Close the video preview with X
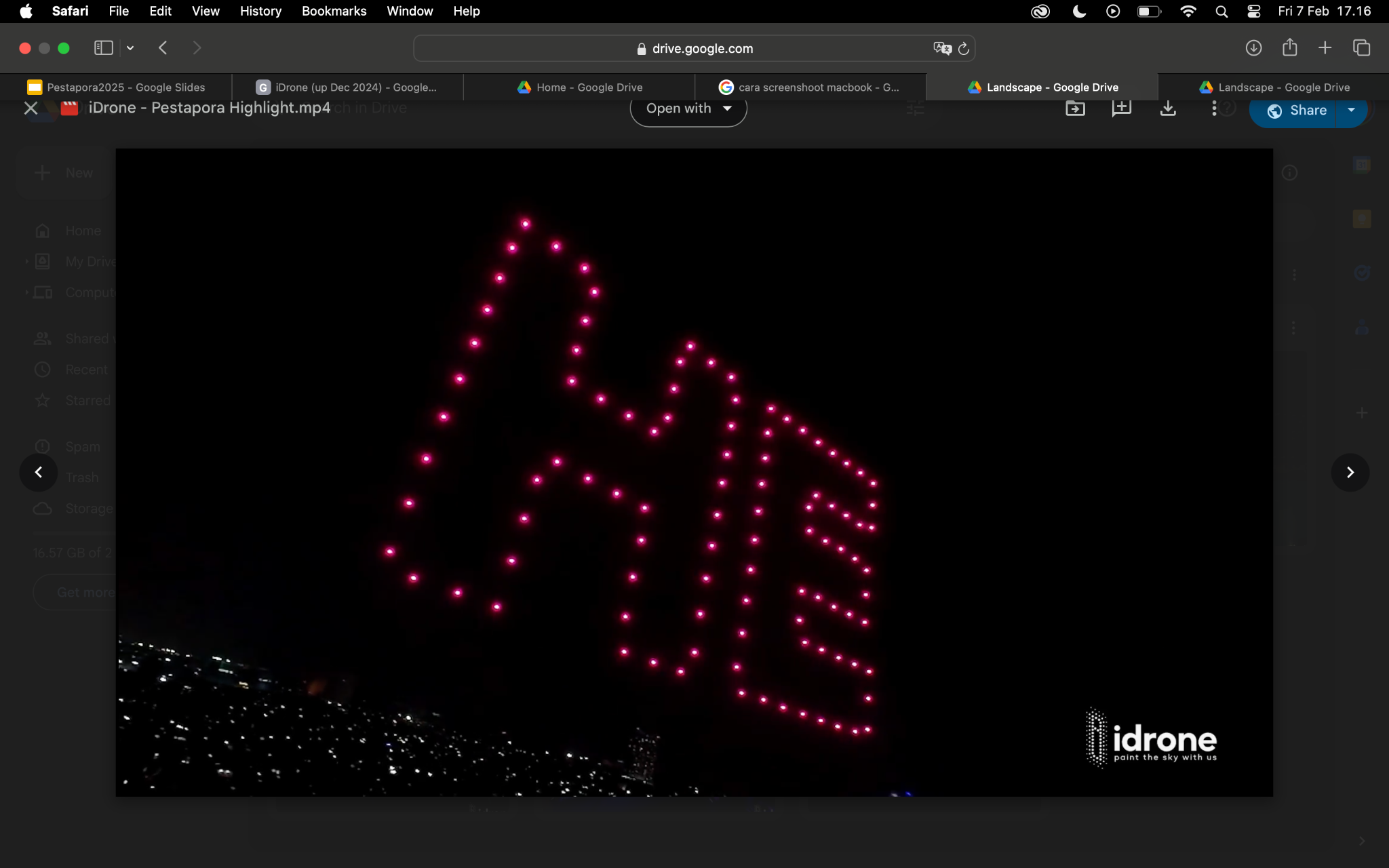The image size is (1389, 868). (x=31, y=108)
